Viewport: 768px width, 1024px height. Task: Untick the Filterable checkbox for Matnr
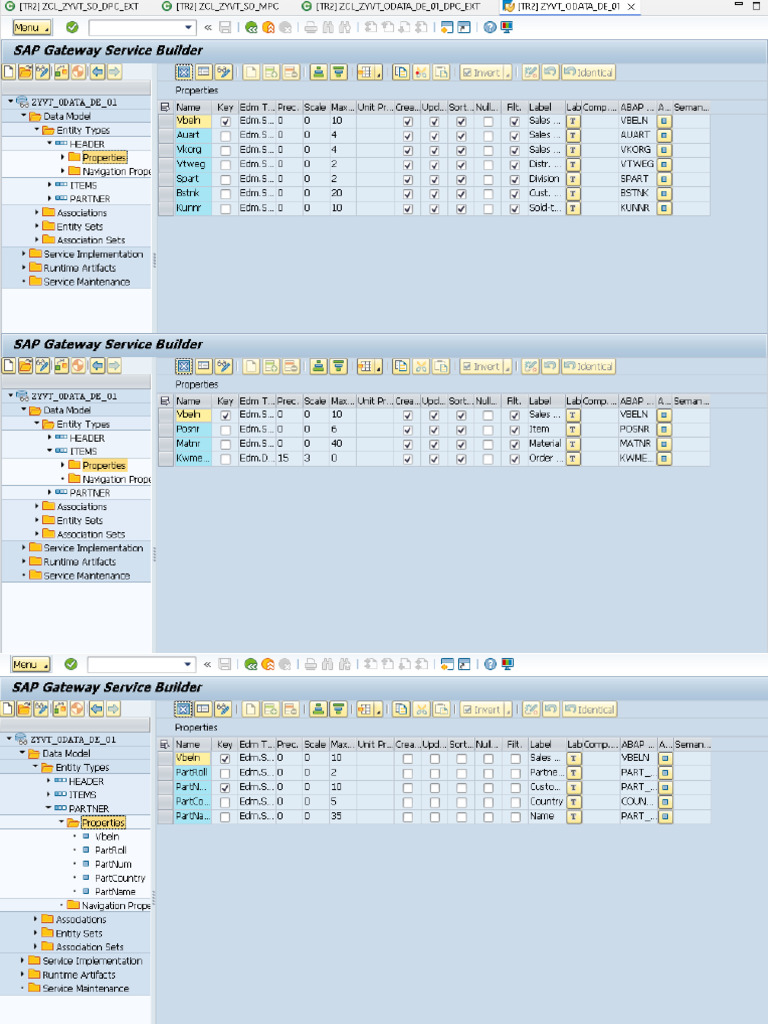(515, 445)
